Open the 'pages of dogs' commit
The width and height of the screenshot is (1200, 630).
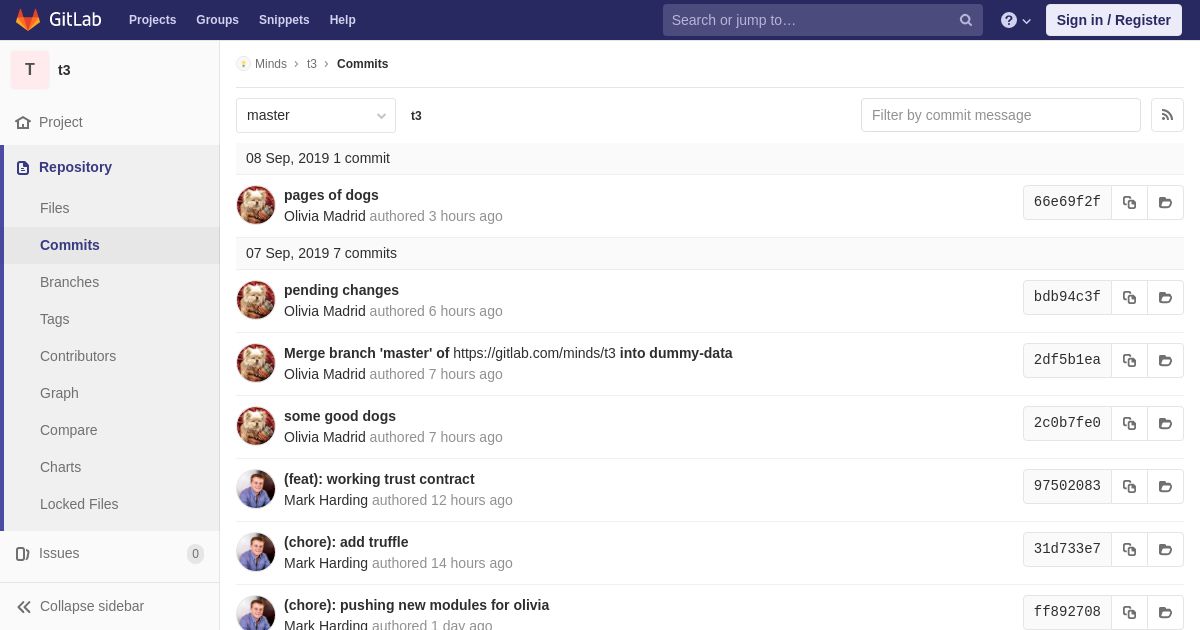pyautogui.click(x=331, y=195)
